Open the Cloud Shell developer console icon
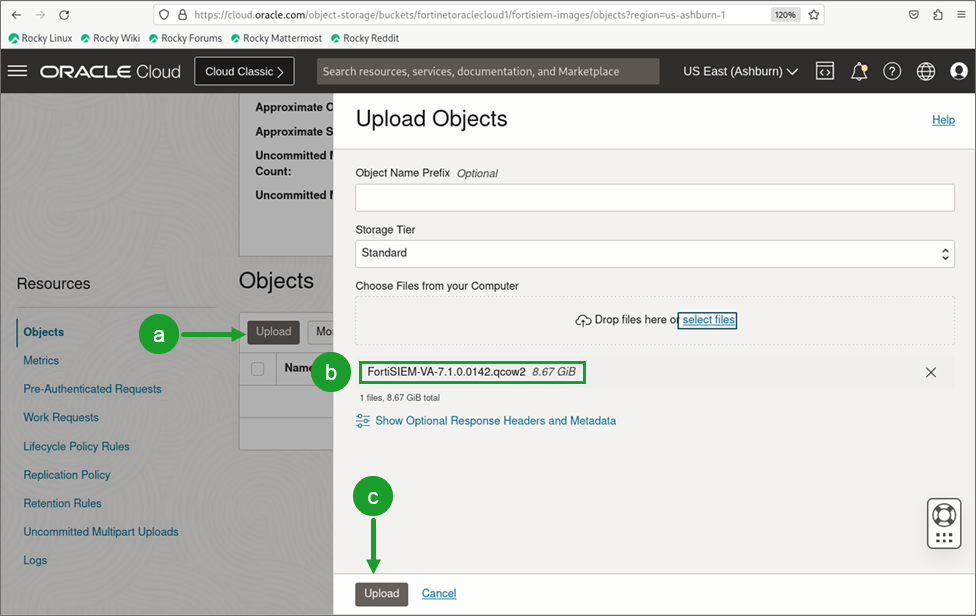 pyautogui.click(x=825, y=71)
